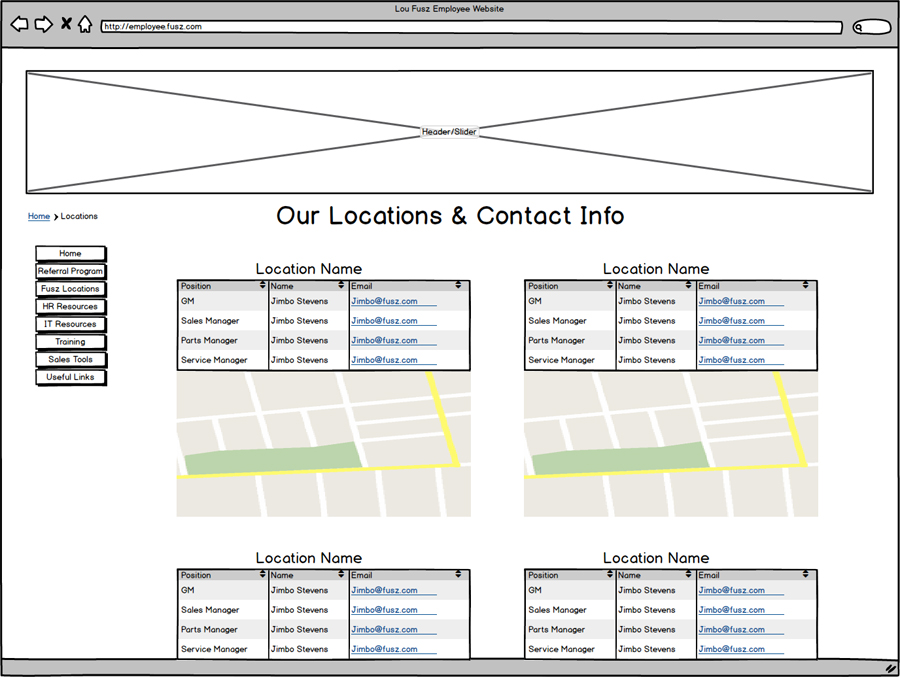Click the right location map thumbnail
The width and height of the screenshot is (900, 677).
click(x=671, y=444)
